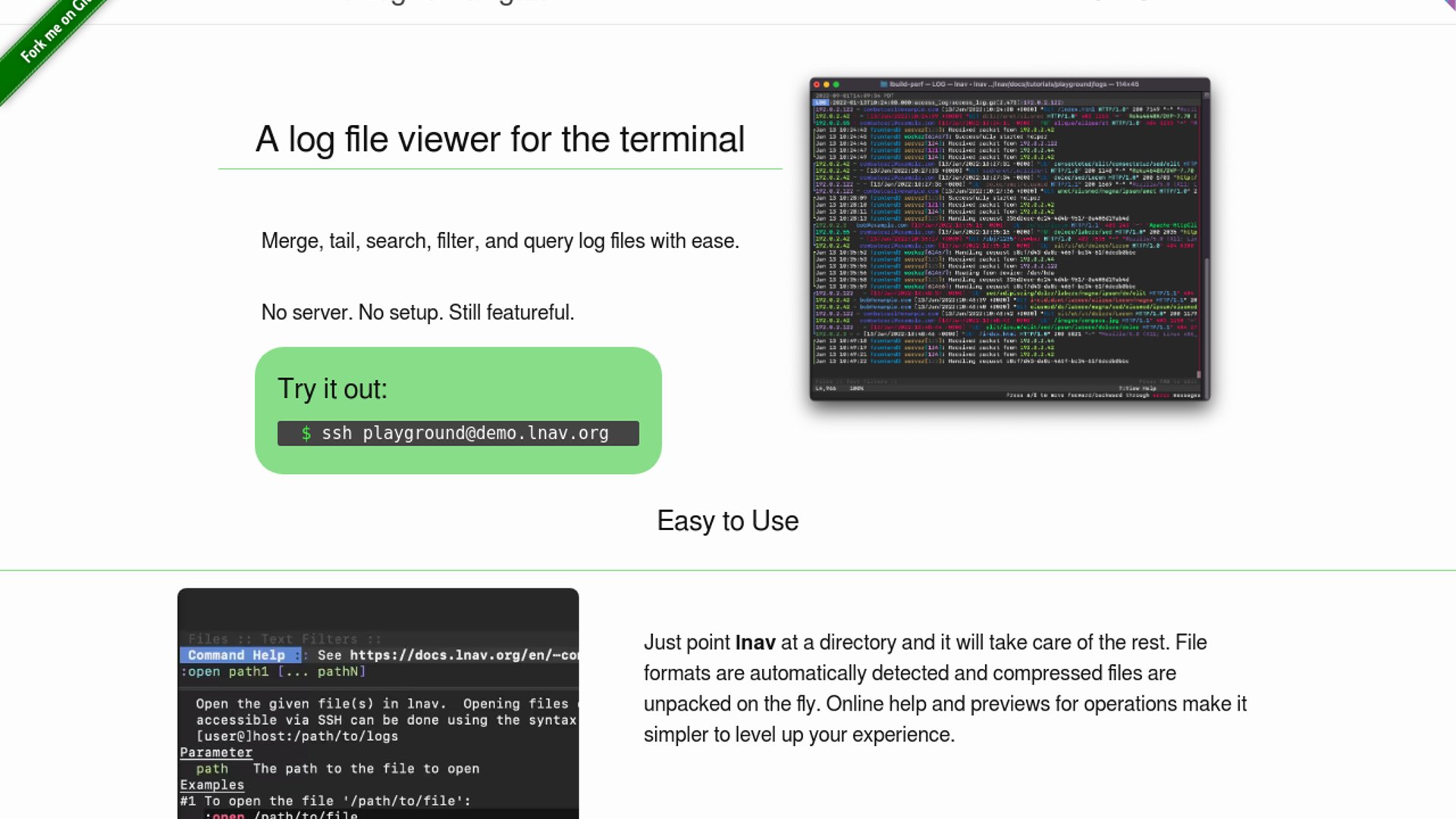The height and width of the screenshot is (819, 1456).
Task: Click the yellow dot in terminal screenshot
Action: coord(827,84)
